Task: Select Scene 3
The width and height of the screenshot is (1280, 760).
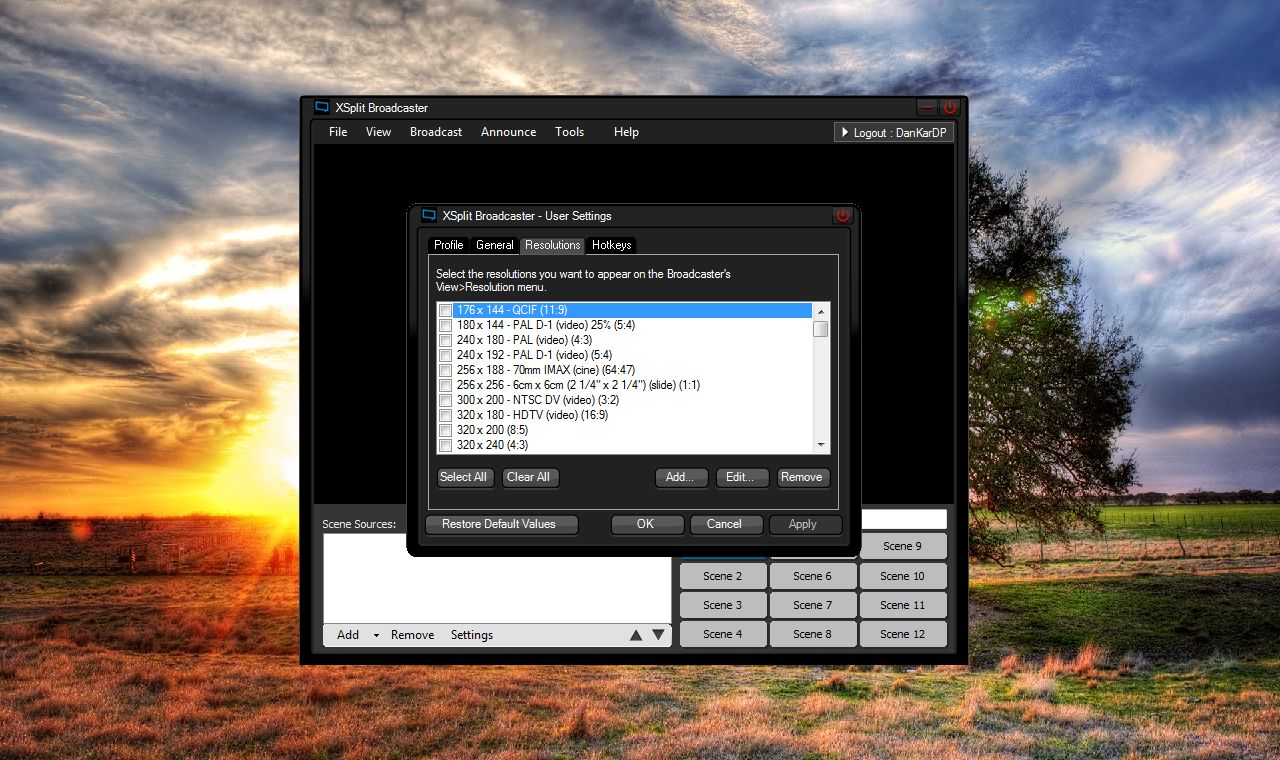Action: (x=723, y=605)
